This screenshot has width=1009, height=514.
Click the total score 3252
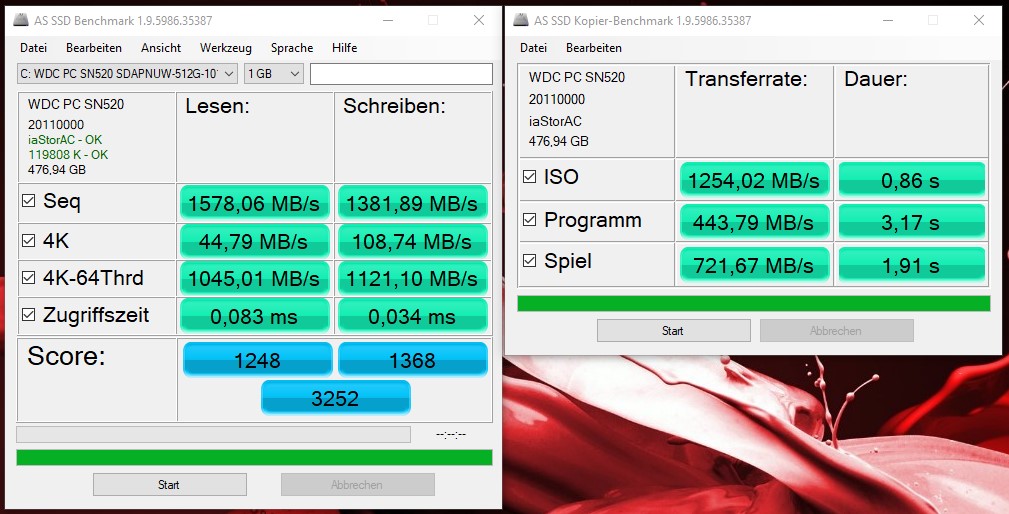[335, 398]
